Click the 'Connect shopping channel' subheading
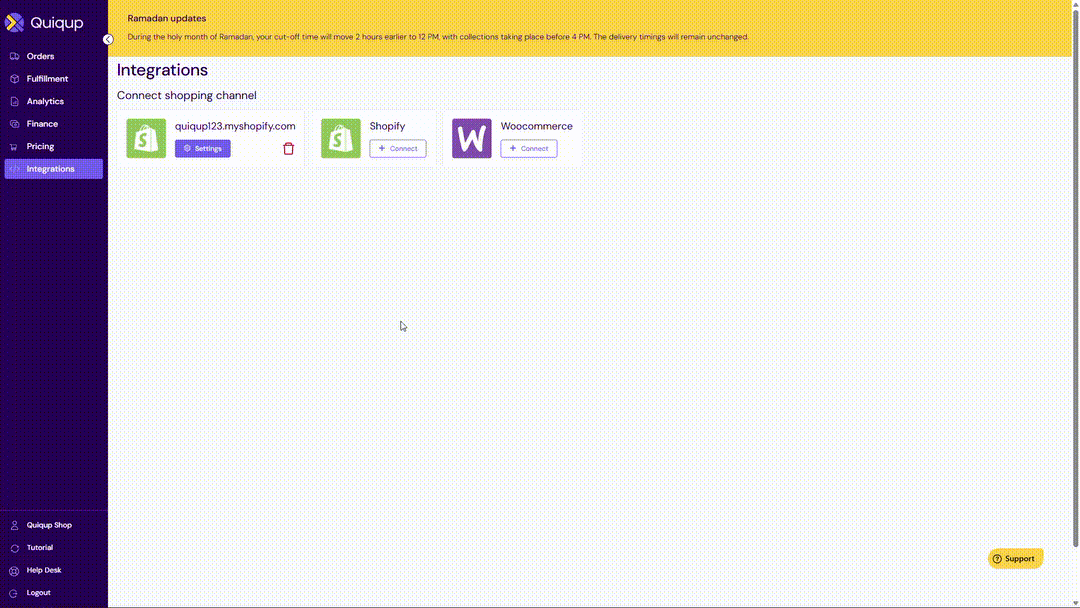The image size is (1080, 608). click(187, 96)
